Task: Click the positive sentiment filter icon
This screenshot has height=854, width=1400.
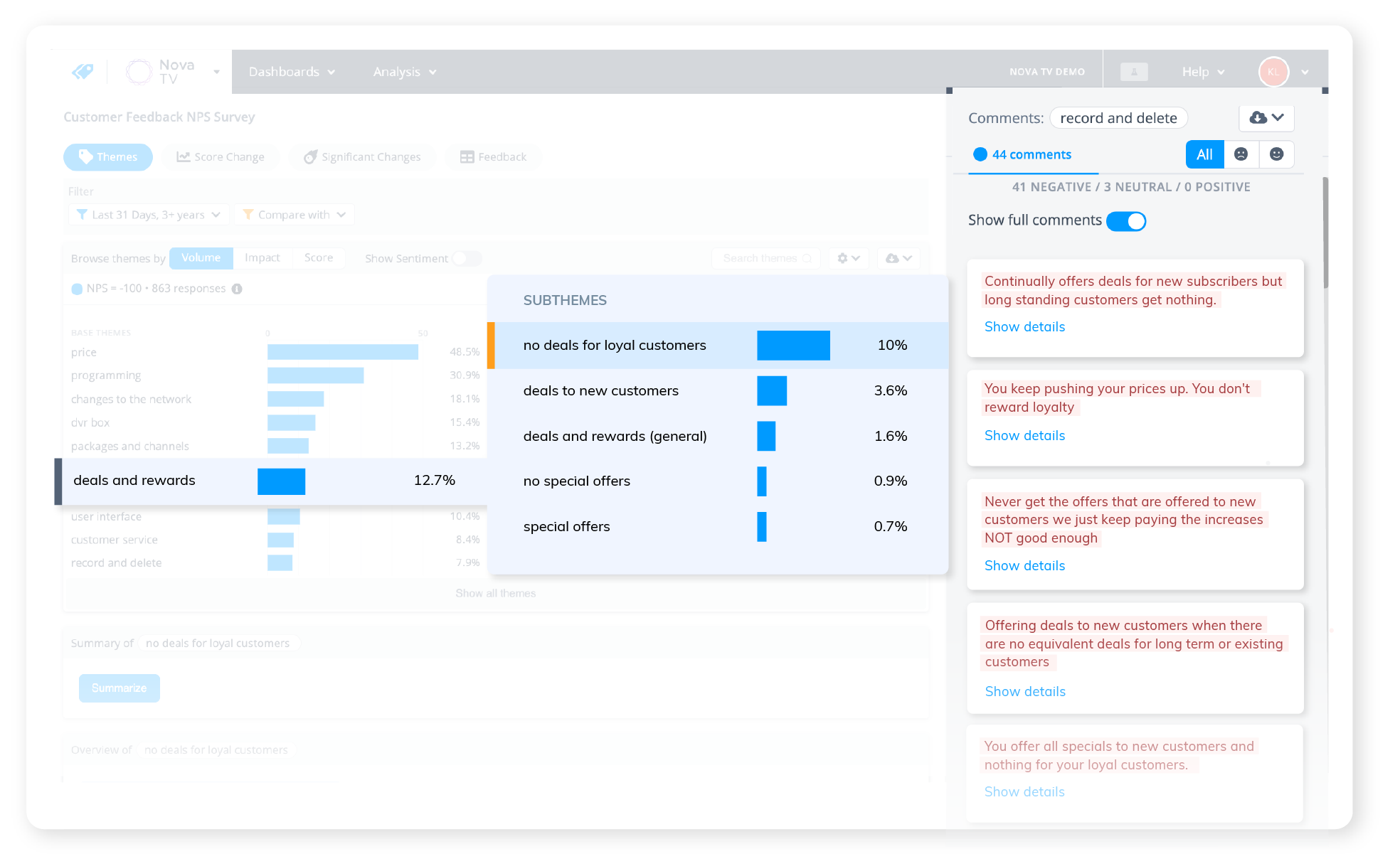Action: click(x=1275, y=154)
